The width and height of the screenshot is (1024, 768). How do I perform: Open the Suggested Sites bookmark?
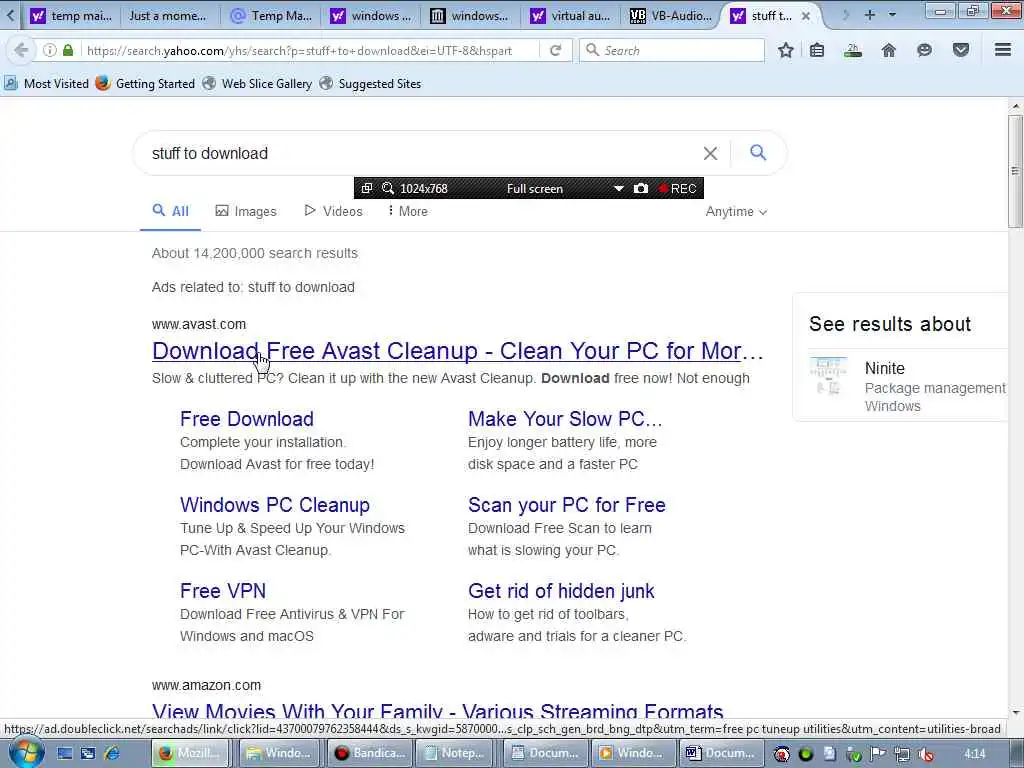coord(370,84)
